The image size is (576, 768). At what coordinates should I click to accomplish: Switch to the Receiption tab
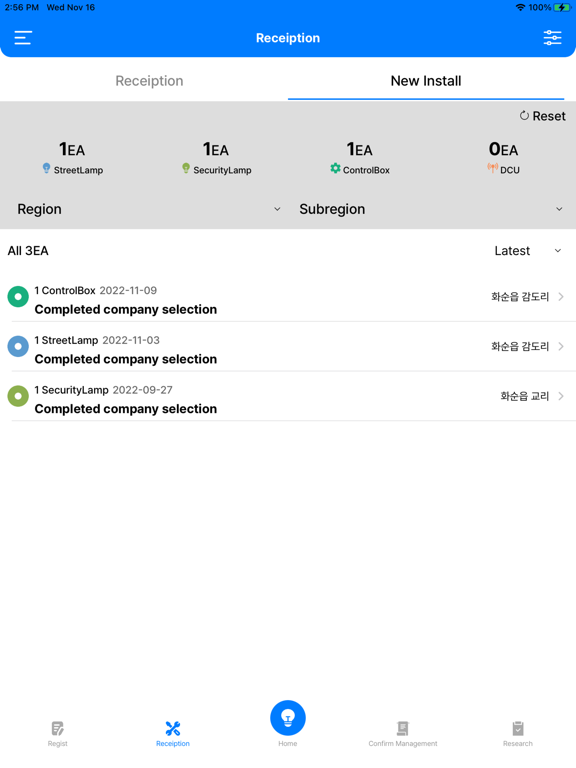tap(149, 81)
